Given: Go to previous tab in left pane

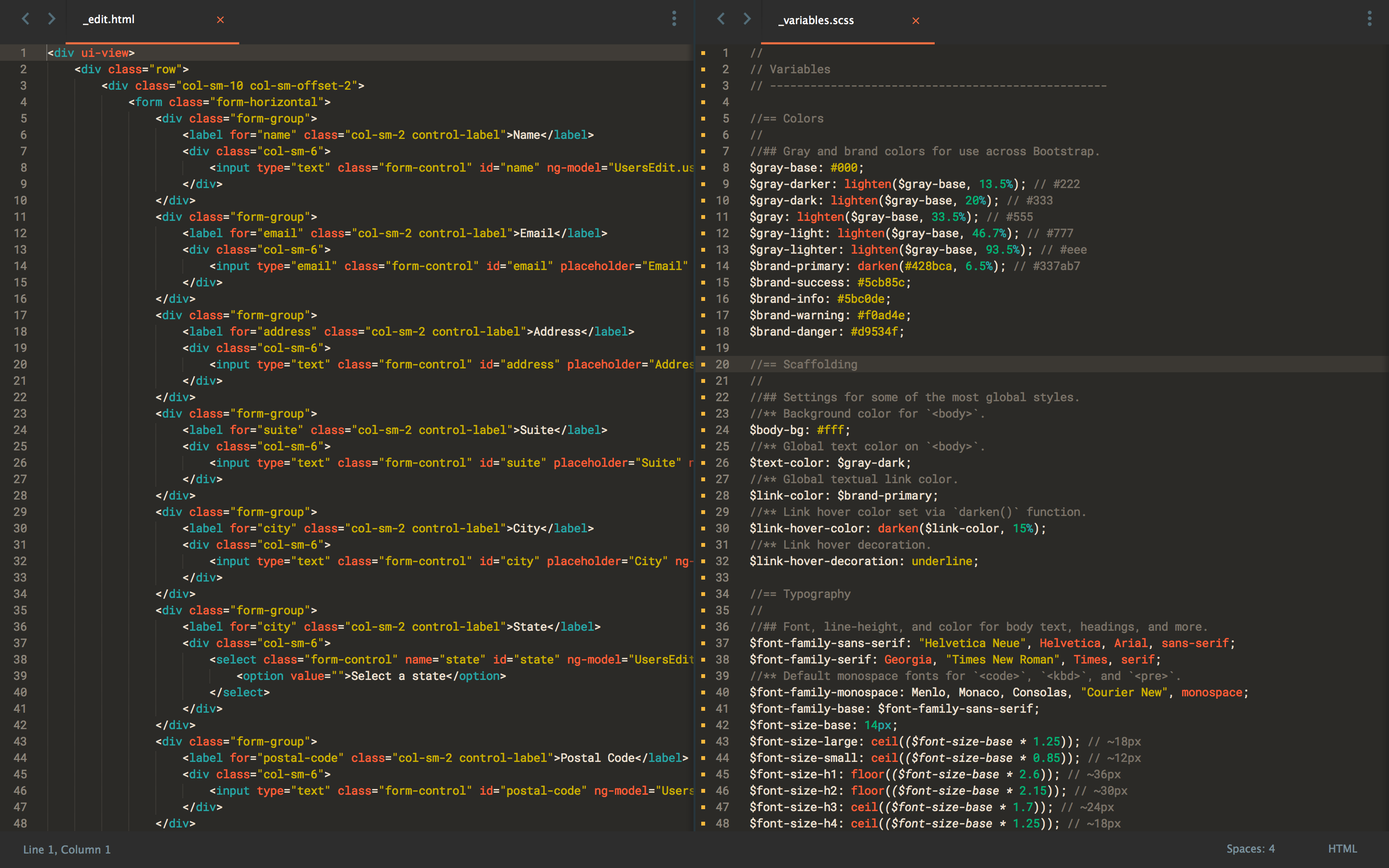Looking at the screenshot, I should tap(25, 19).
